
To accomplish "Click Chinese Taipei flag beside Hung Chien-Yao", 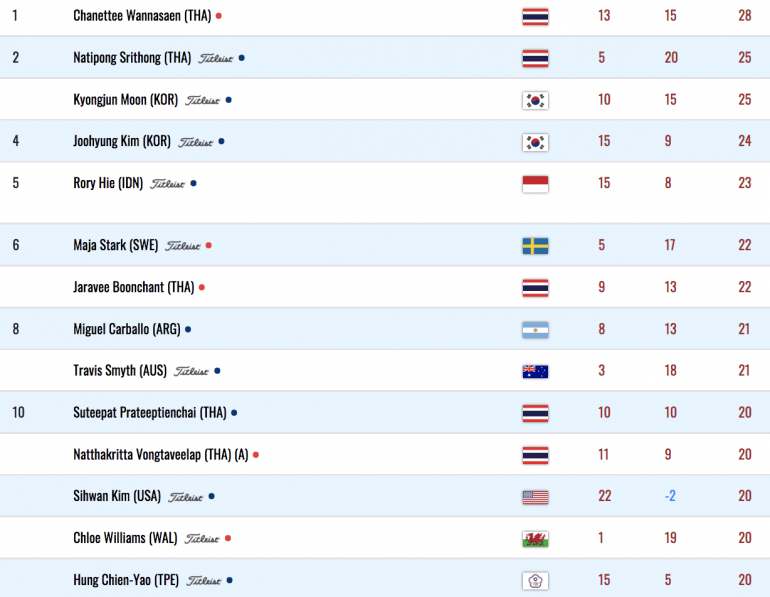I will 535,581.
